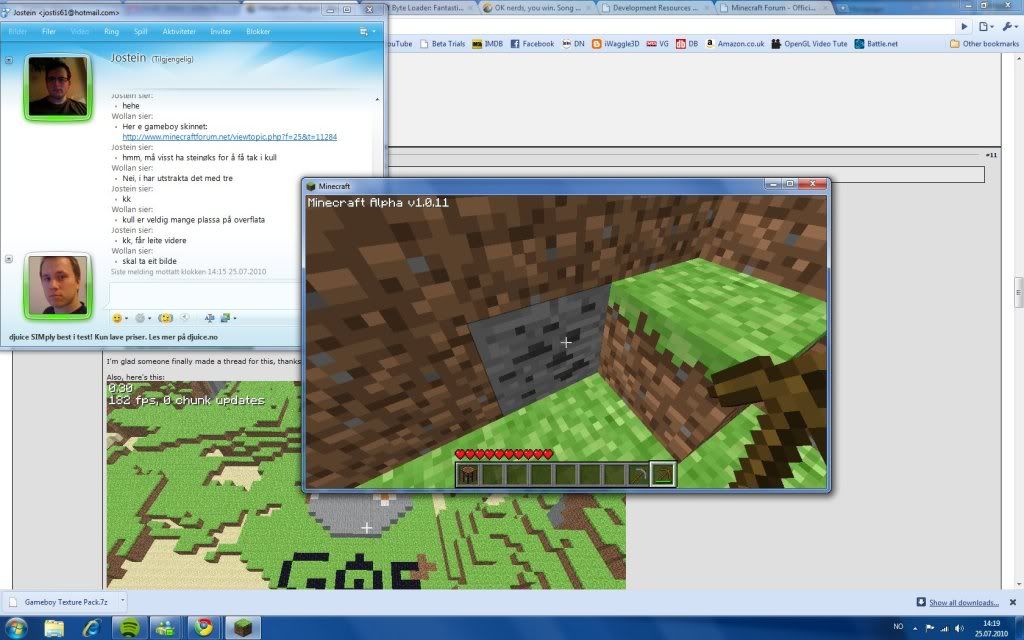Select the crafting table hotbar slot in Minecraft
Screen dimensions: 1024x640
click(x=468, y=475)
